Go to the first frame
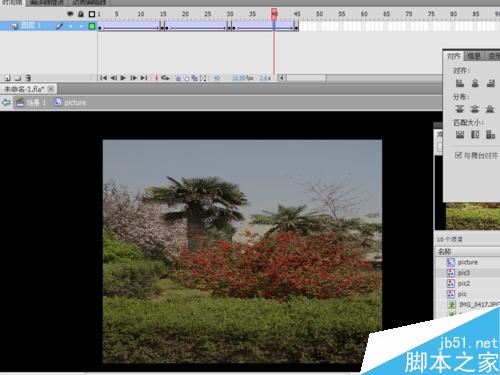This screenshot has width=500, height=375. (103, 78)
